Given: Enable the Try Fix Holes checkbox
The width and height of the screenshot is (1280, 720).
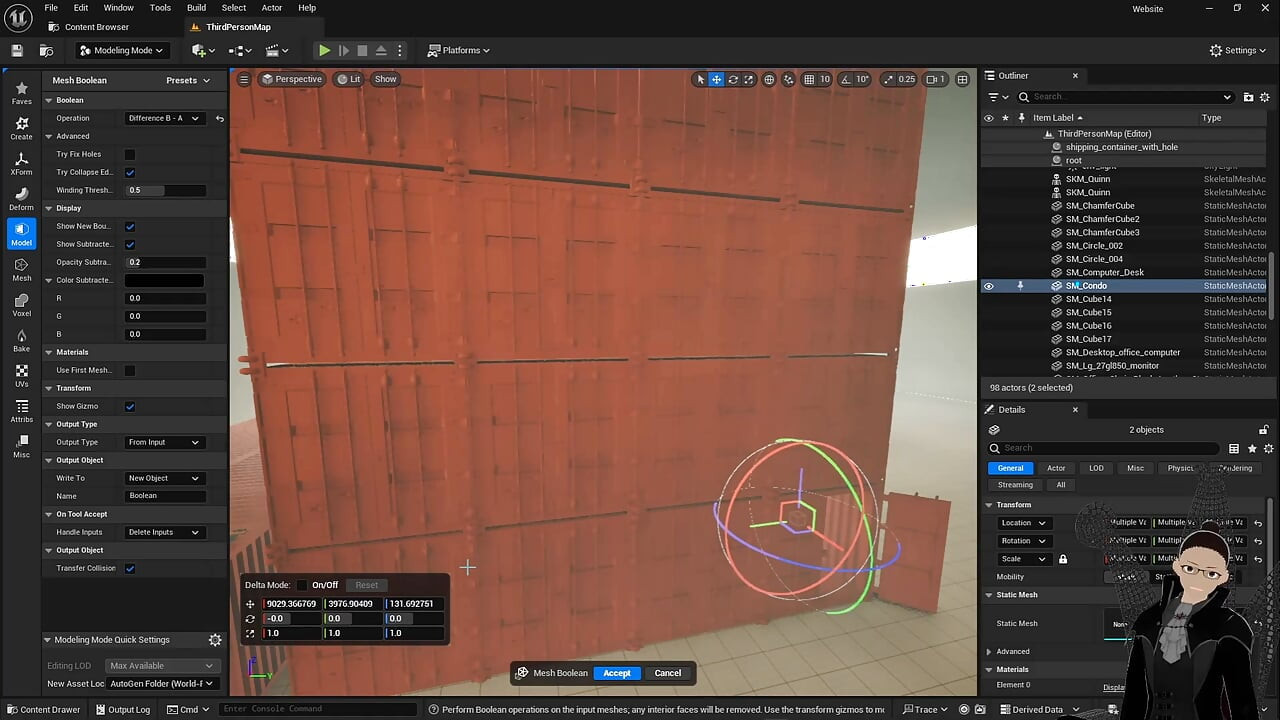Looking at the screenshot, I should (x=130, y=154).
